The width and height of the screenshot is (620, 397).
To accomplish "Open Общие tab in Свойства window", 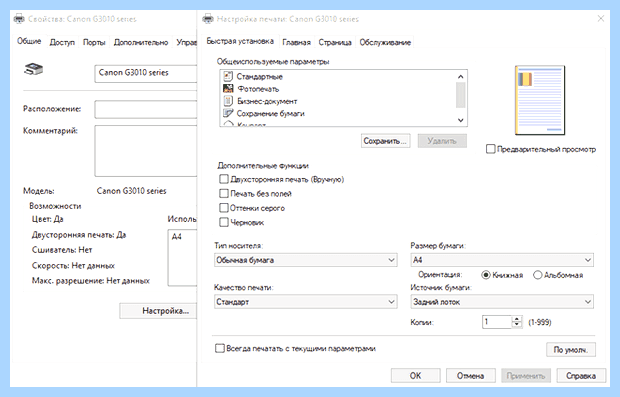I will click(x=29, y=41).
